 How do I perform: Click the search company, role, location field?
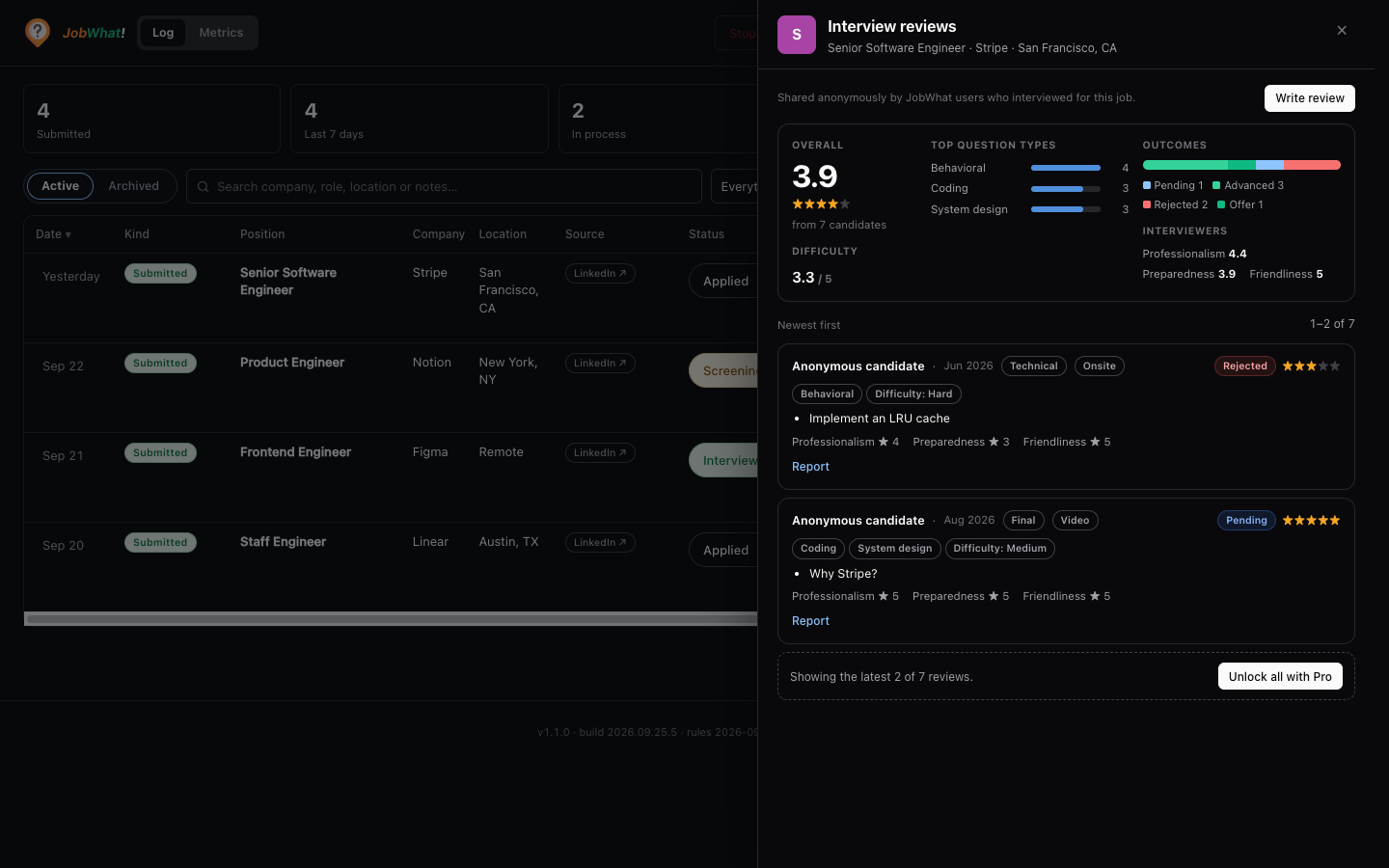point(444,186)
